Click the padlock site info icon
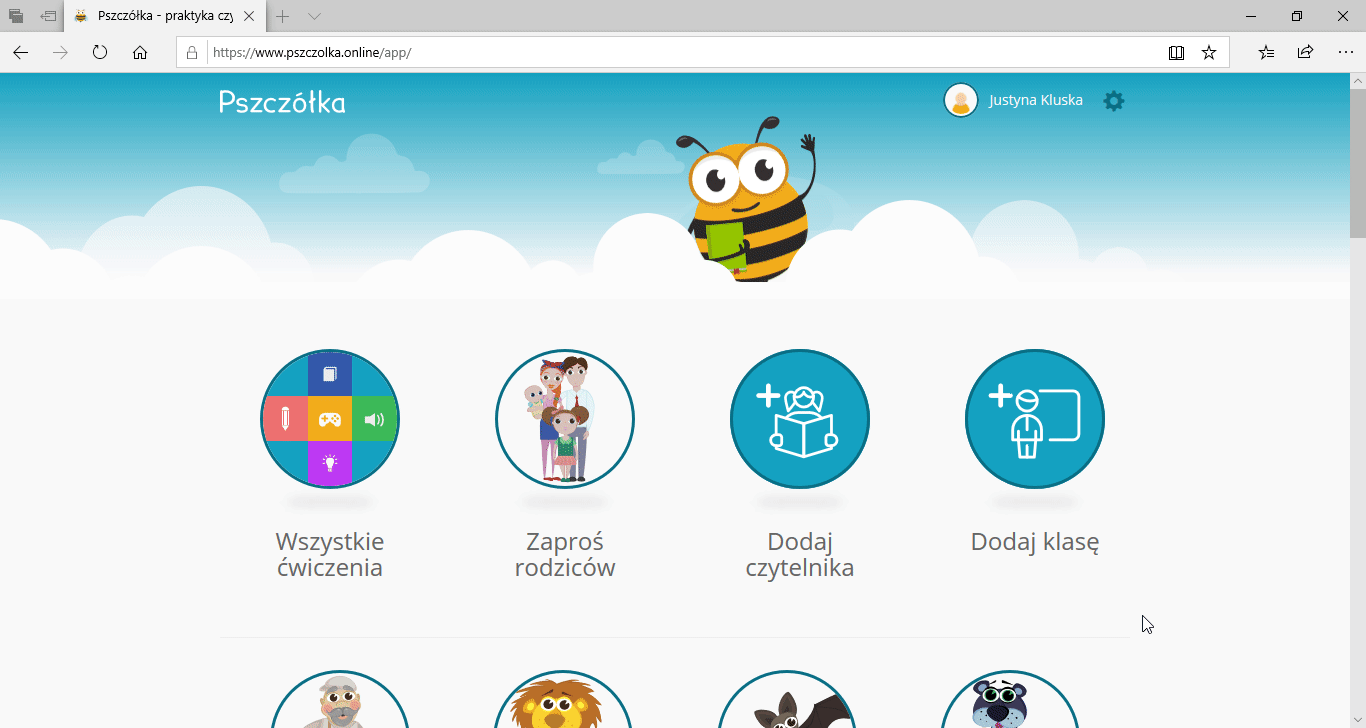The width and height of the screenshot is (1366, 728). click(192, 53)
